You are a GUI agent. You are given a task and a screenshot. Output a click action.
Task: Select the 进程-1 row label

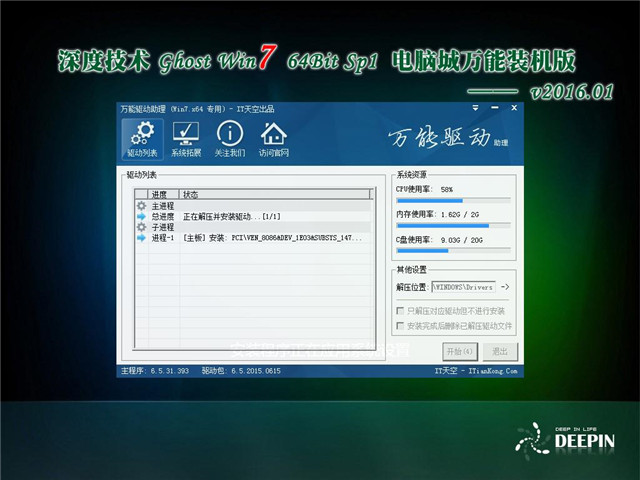pos(163,238)
